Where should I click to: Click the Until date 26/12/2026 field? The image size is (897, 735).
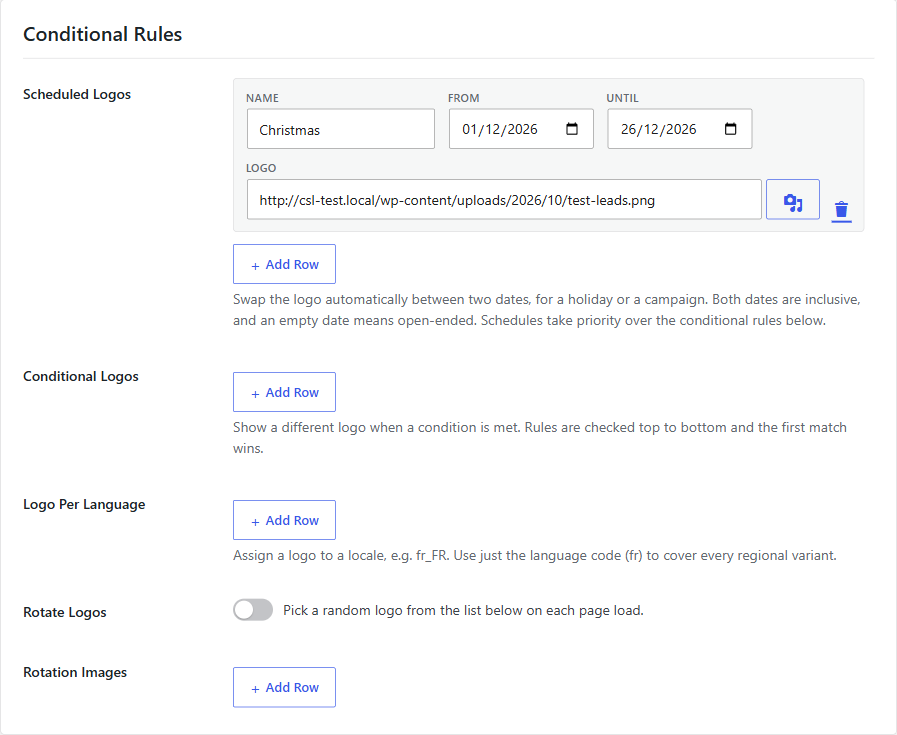point(680,129)
